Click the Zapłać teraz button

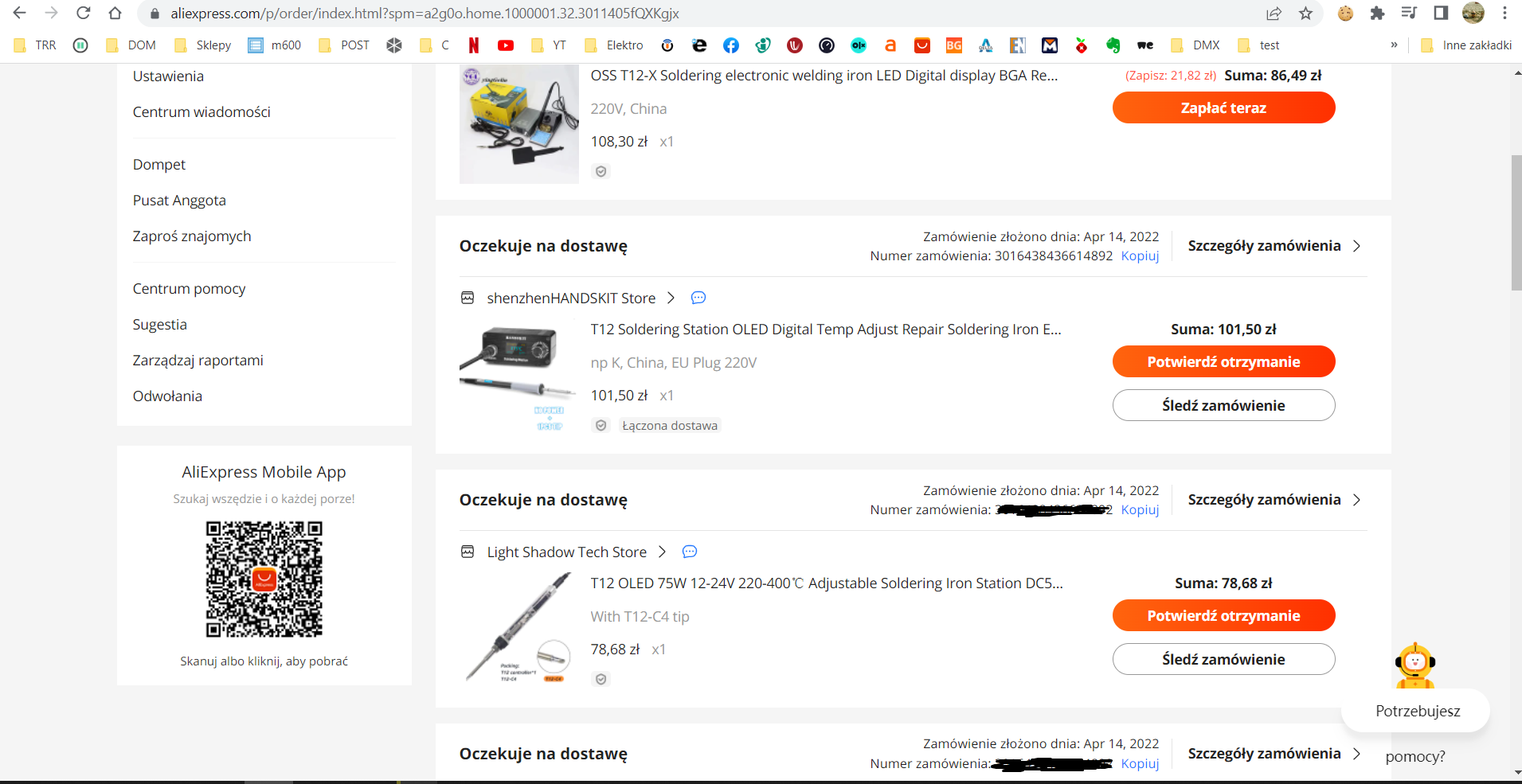coord(1223,107)
